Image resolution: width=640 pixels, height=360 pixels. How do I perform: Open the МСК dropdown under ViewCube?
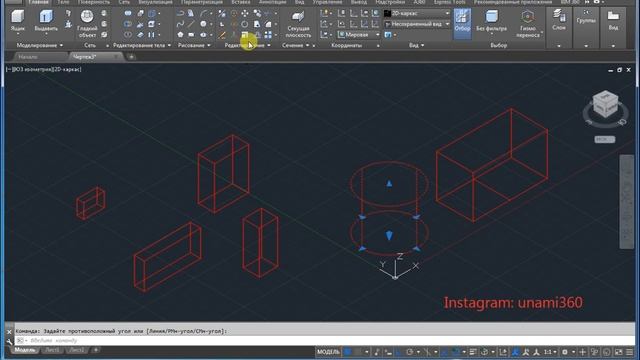coord(604,140)
